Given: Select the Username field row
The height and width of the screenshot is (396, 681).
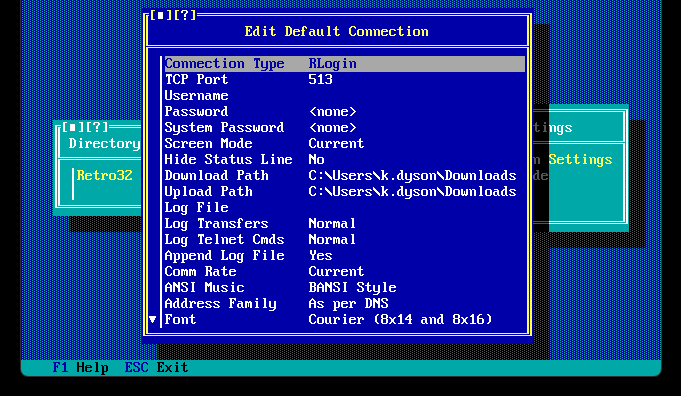Looking at the screenshot, I should pos(345,96).
